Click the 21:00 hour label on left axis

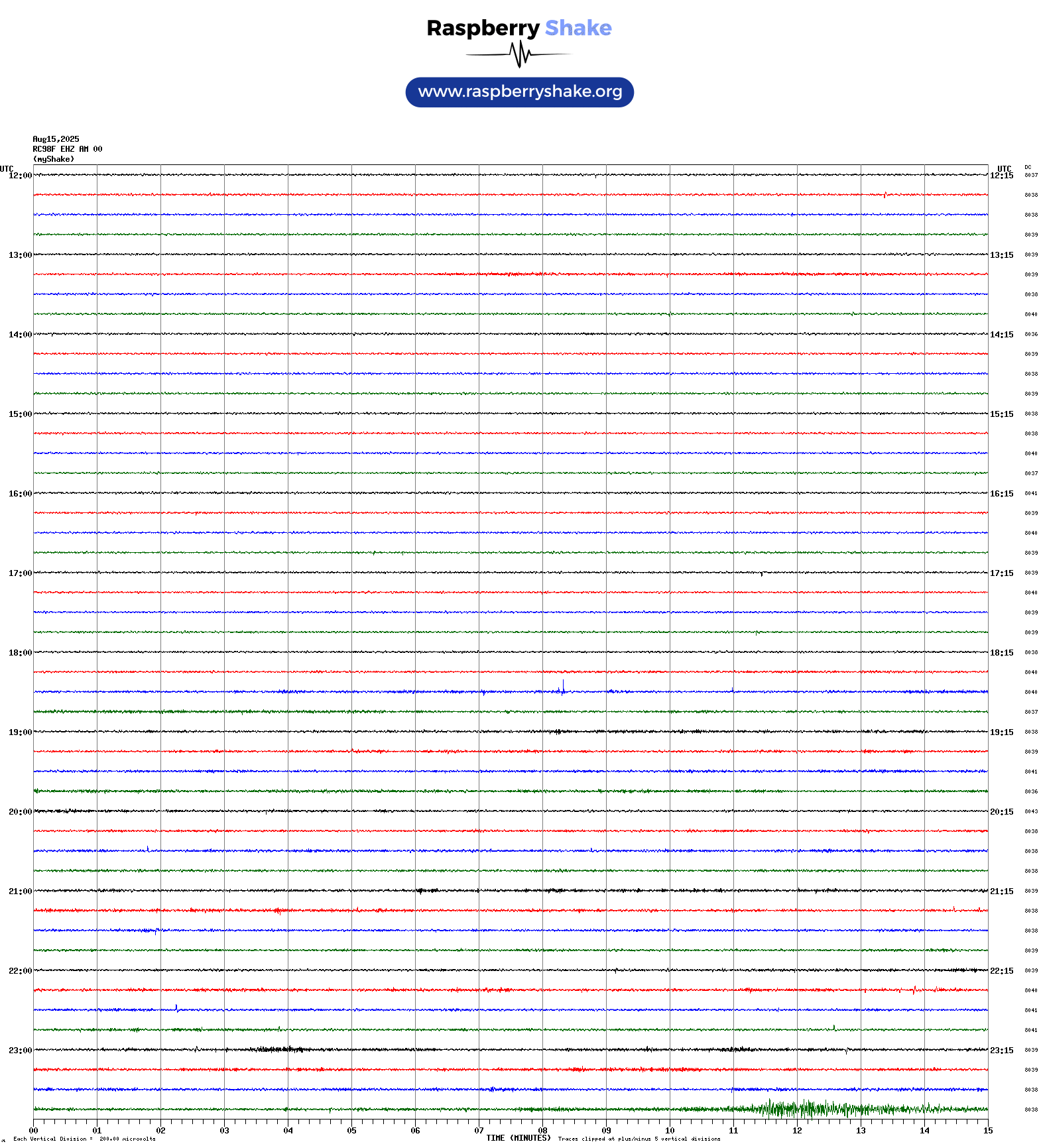coord(20,891)
